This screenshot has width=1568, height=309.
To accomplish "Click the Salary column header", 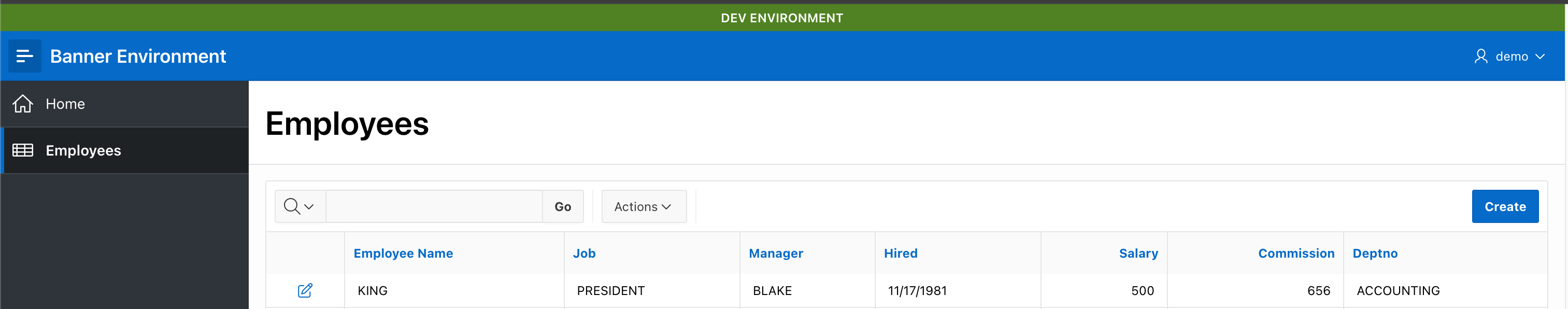I will click(x=1138, y=254).
